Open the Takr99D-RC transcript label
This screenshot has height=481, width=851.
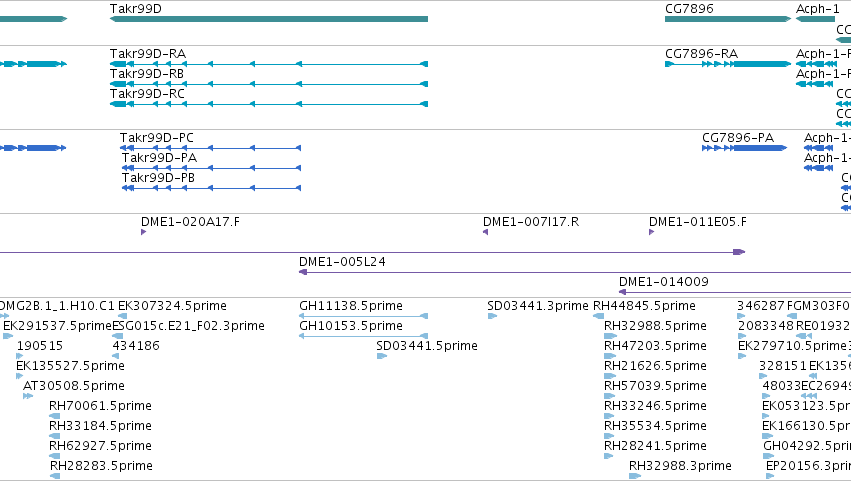pos(147,94)
